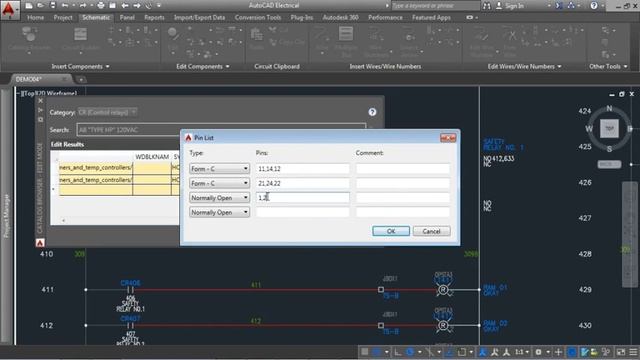Click the Project Manager side palette

point(6,216)
